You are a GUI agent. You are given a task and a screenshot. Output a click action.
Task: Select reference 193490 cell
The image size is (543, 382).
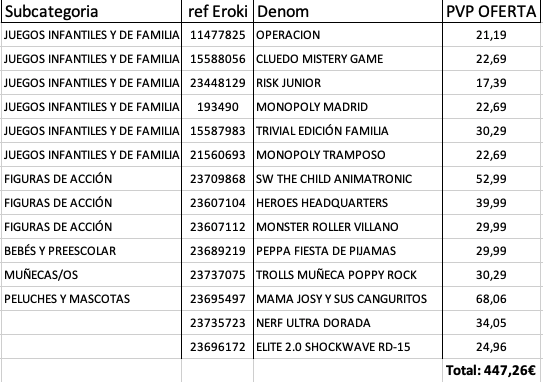pos(217,107)
